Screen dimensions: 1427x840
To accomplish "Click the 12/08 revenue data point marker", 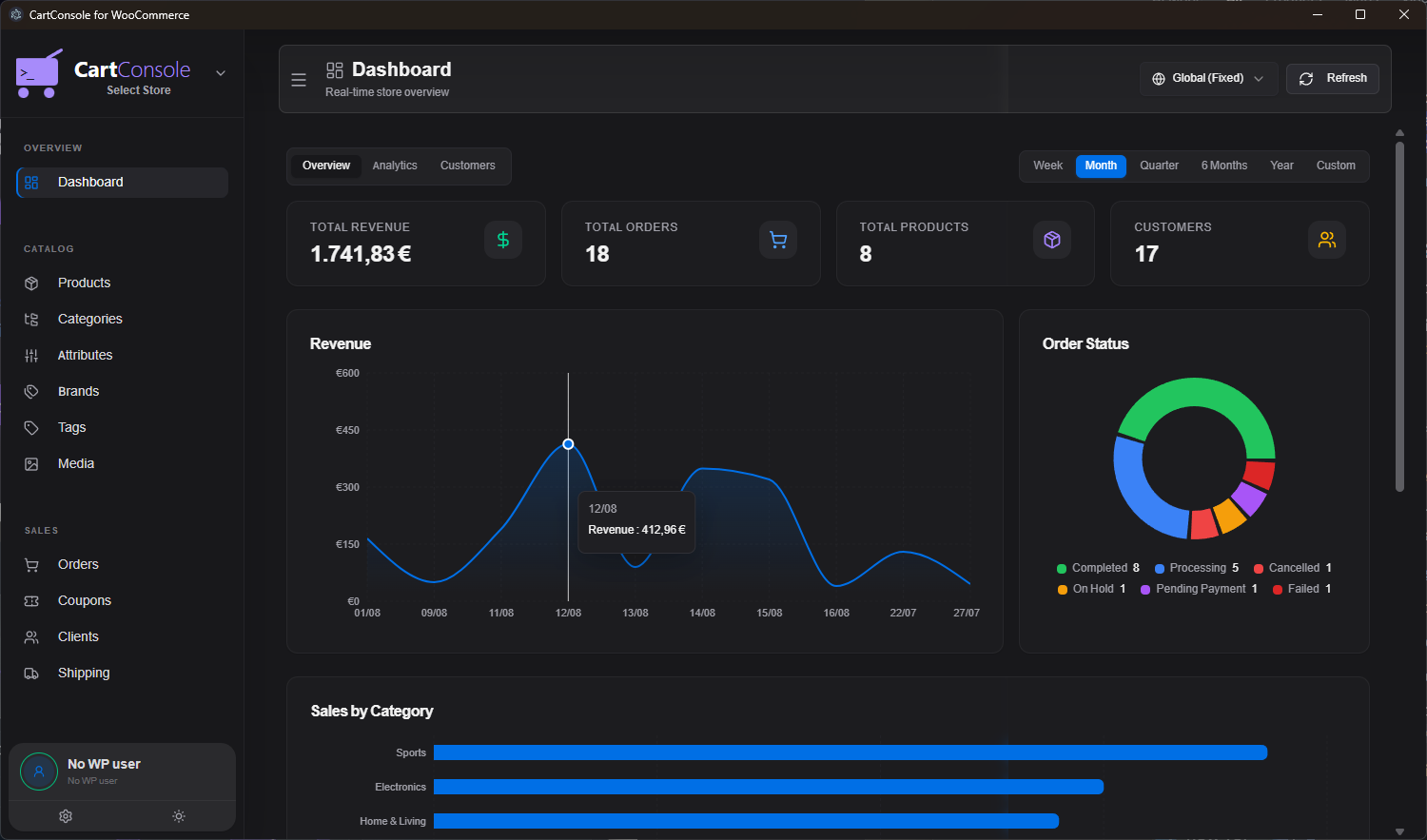I will coord(568,444).
